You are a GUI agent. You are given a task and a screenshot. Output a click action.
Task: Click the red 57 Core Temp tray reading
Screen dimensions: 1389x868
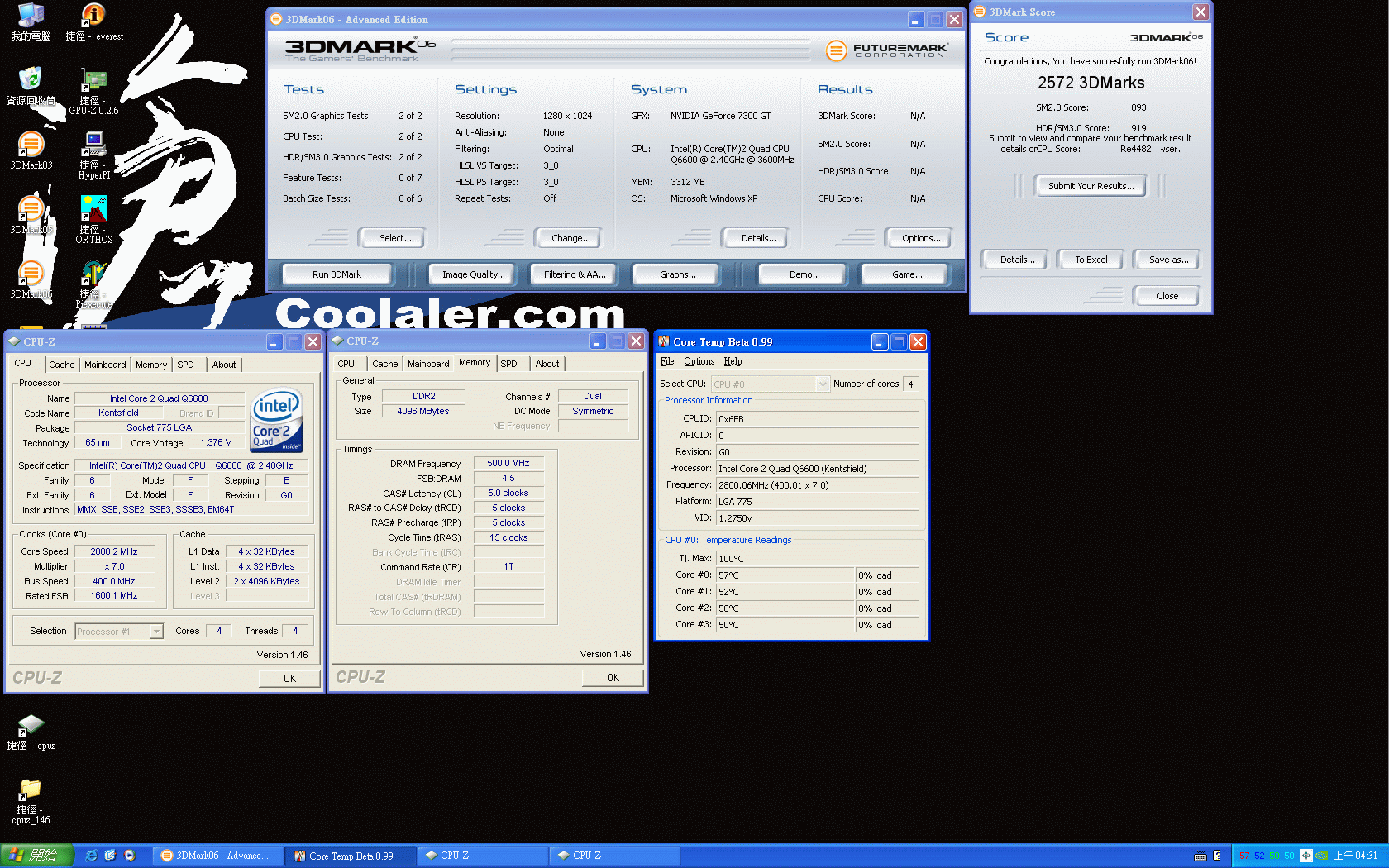[1244, 856]
